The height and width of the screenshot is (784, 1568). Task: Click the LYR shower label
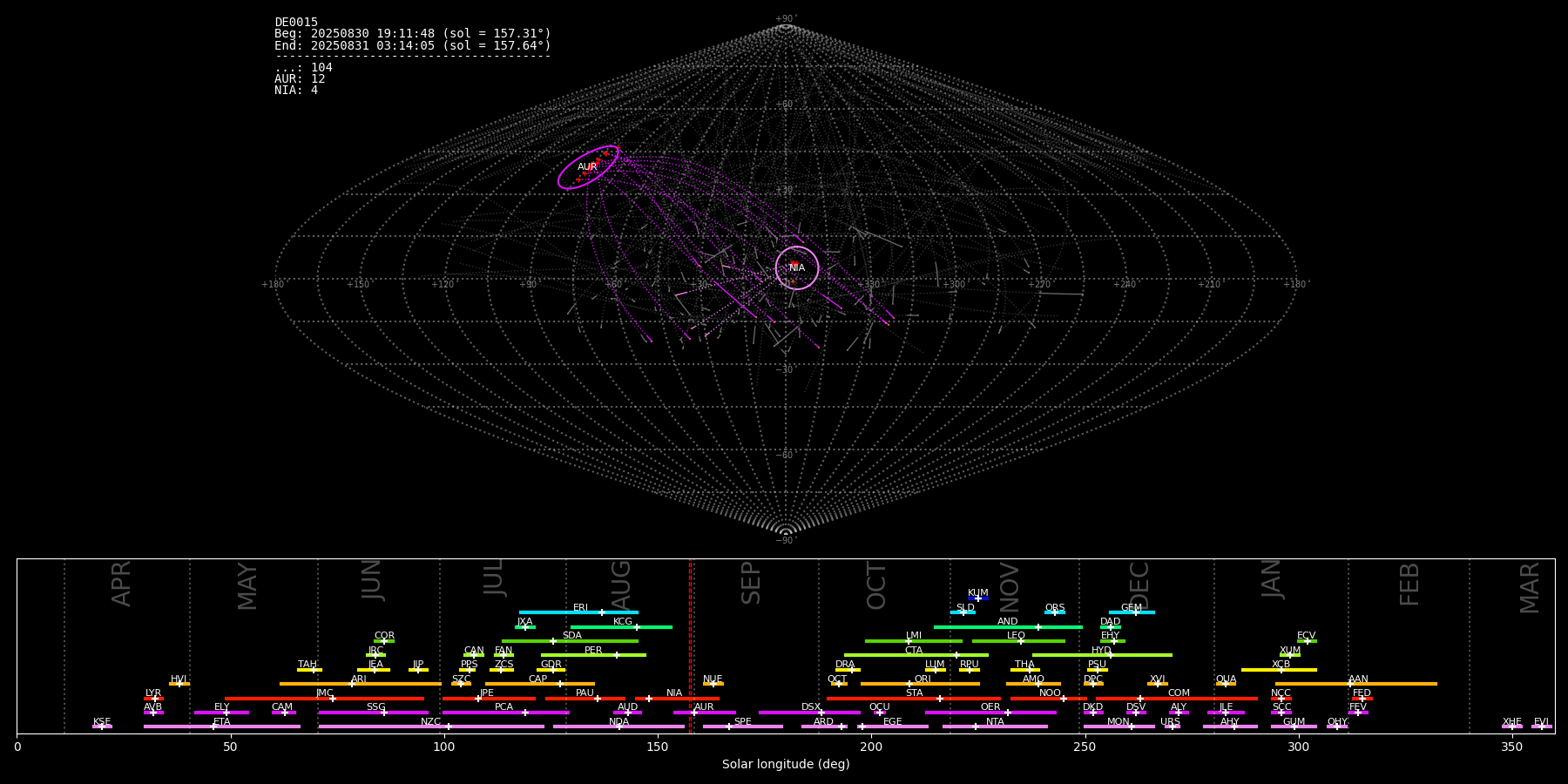(153, 693)
